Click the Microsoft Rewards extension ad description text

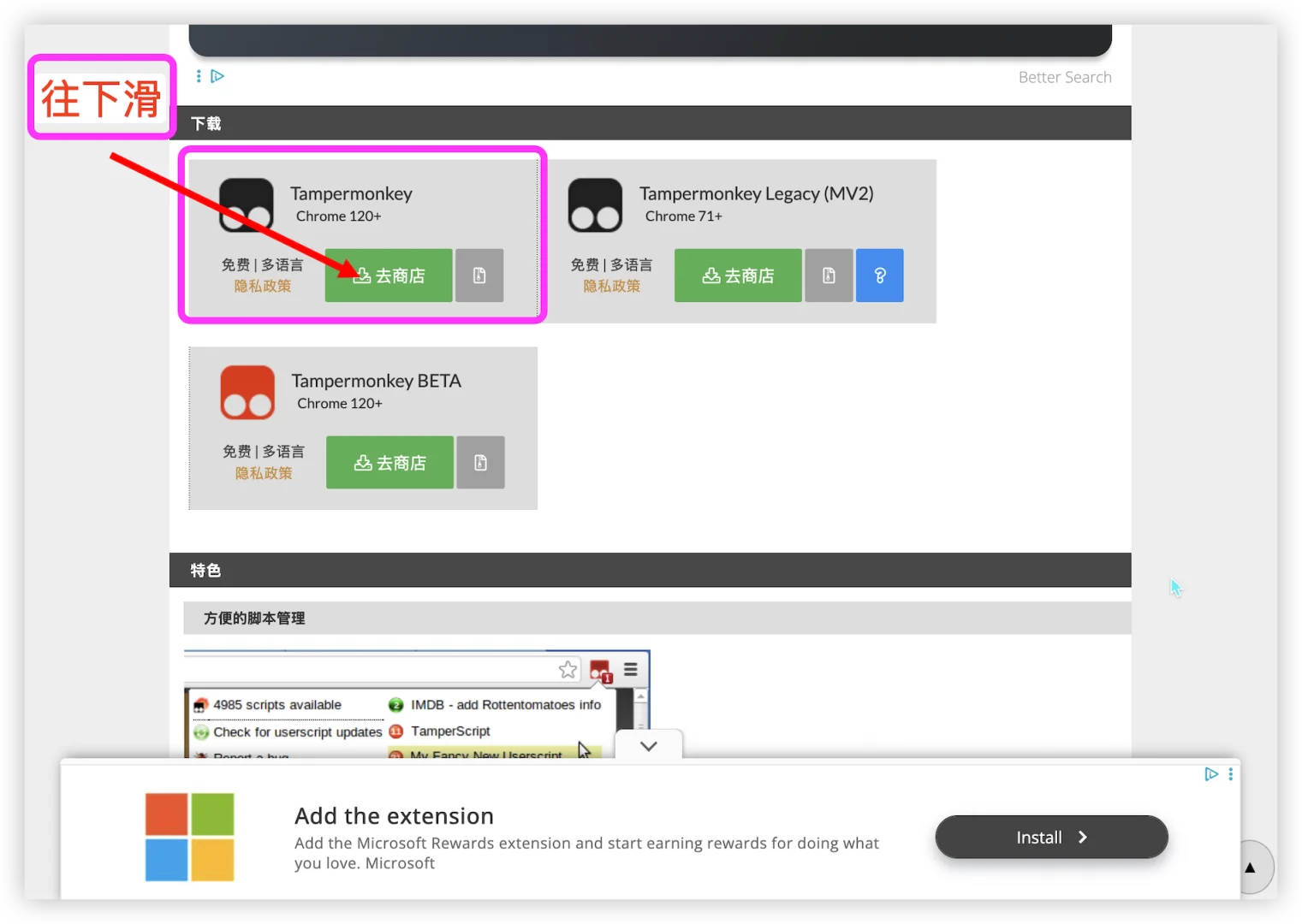[586, 853]
